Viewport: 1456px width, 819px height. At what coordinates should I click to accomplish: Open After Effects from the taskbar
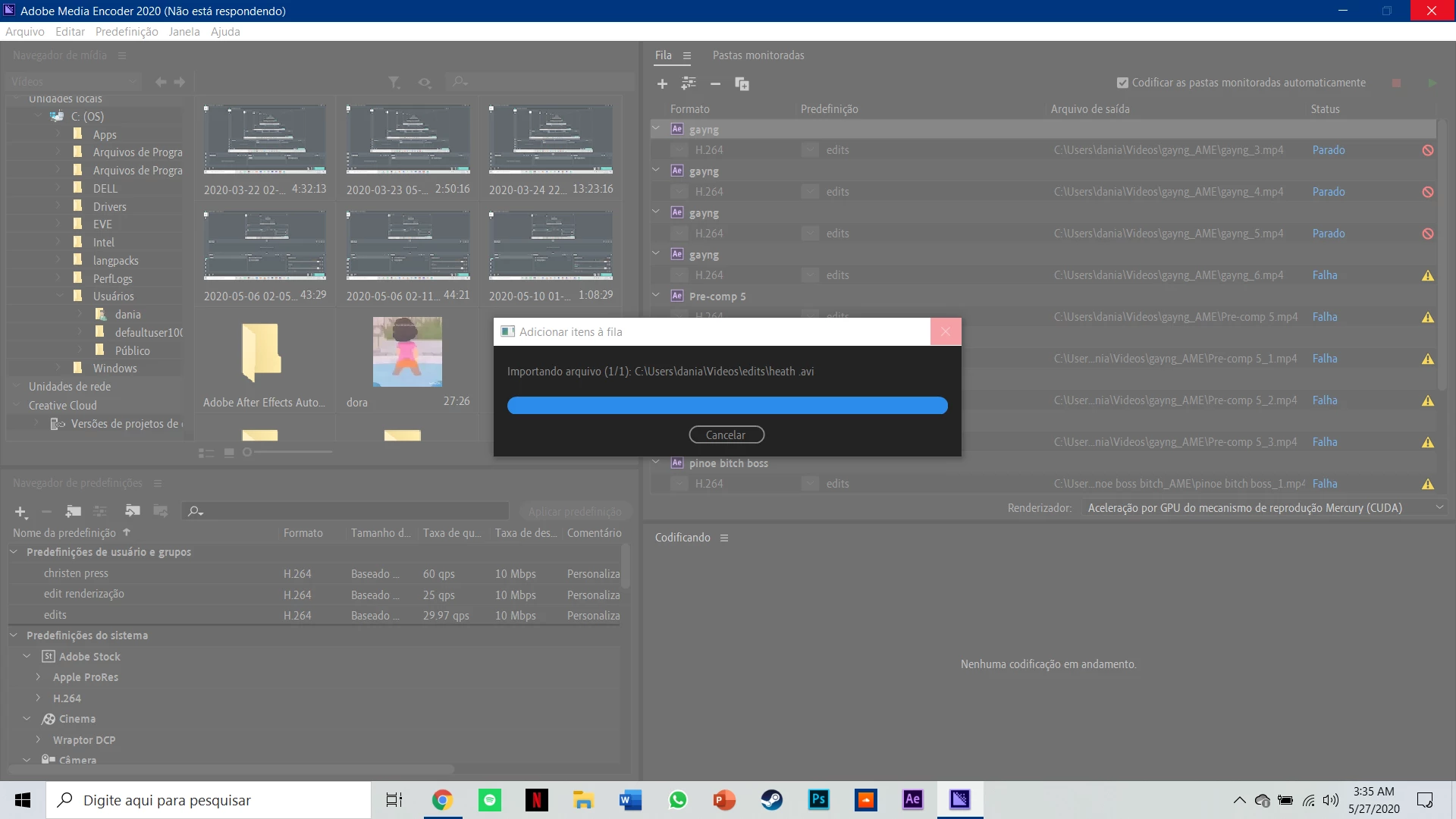point(912,799)
